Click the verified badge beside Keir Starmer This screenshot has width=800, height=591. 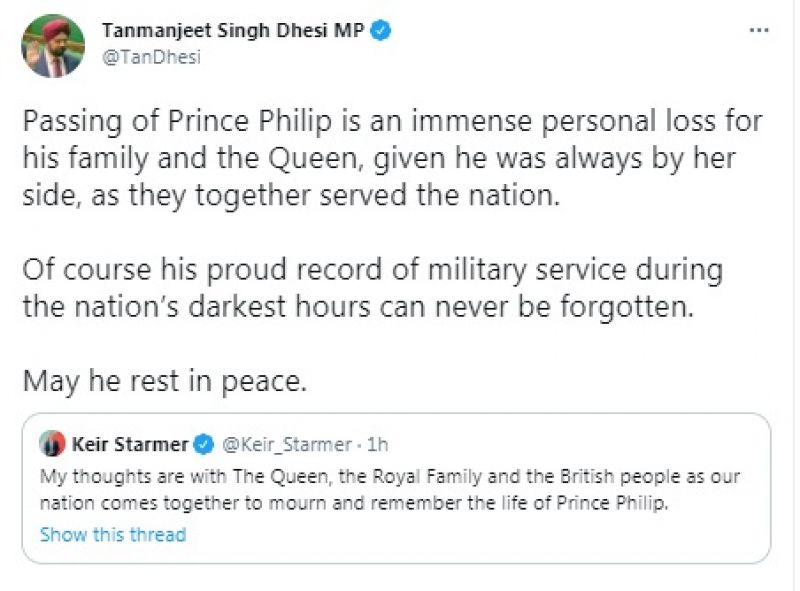203,443
